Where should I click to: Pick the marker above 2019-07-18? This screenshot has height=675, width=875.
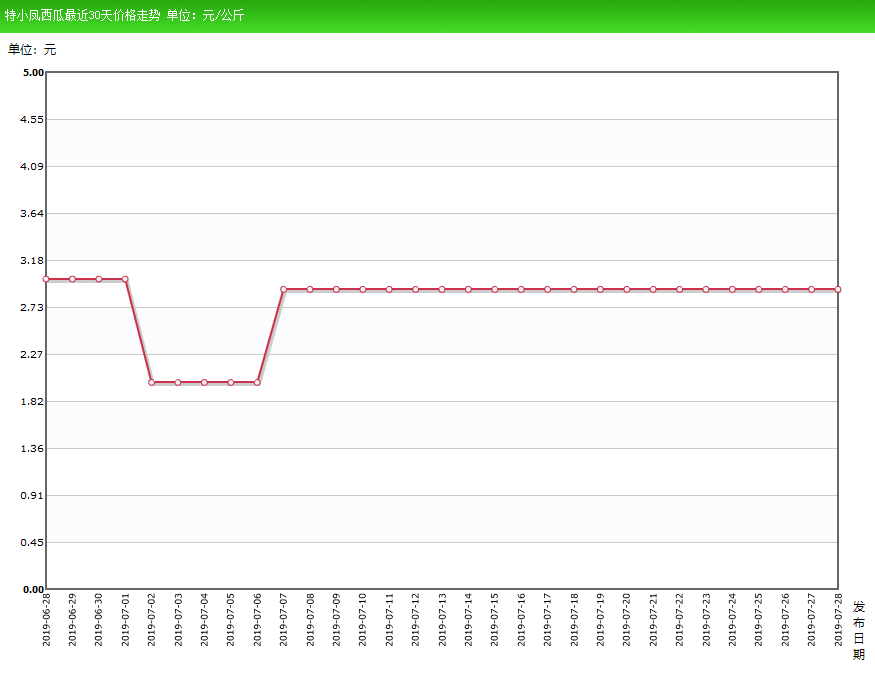tap(574, 290)
